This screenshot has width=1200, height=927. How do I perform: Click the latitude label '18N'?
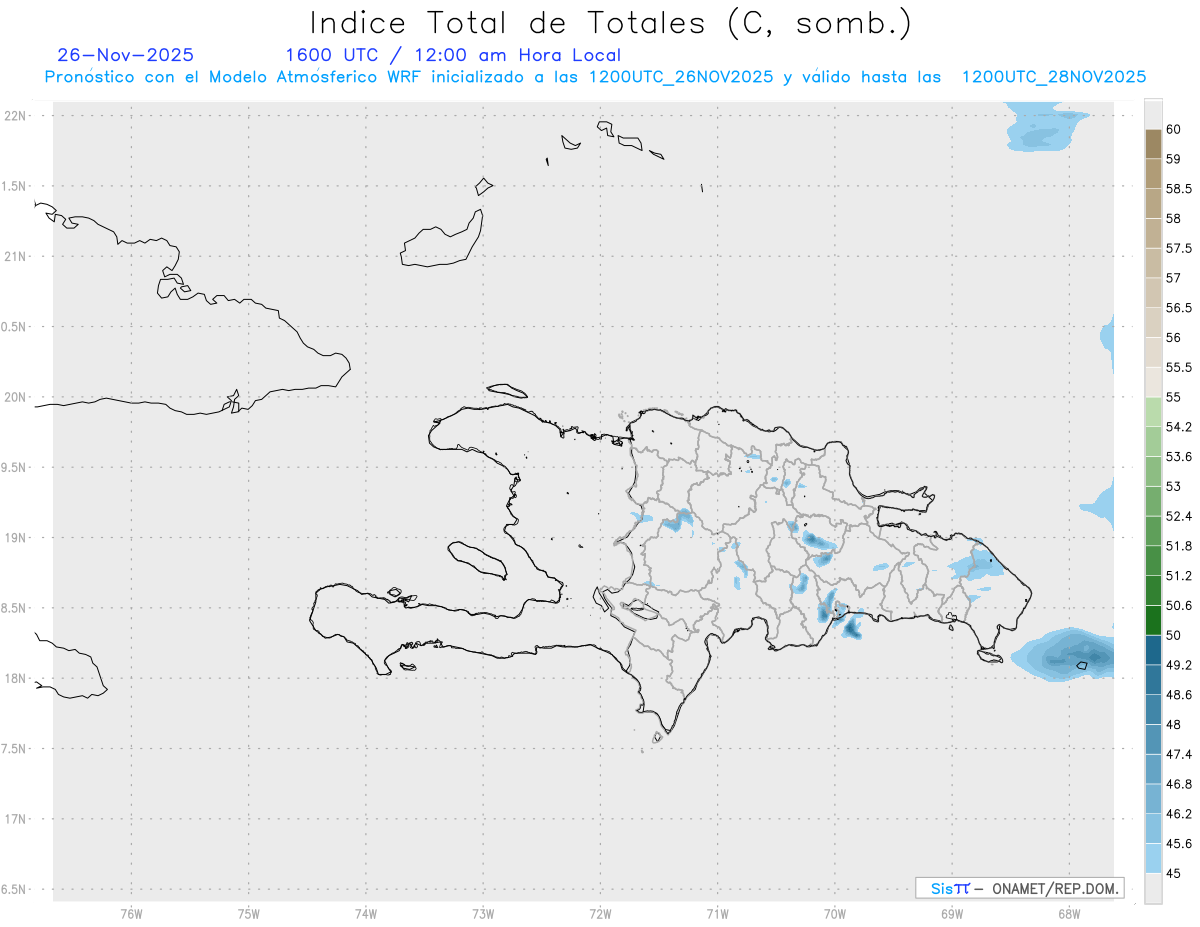click(x=16, y=679)
